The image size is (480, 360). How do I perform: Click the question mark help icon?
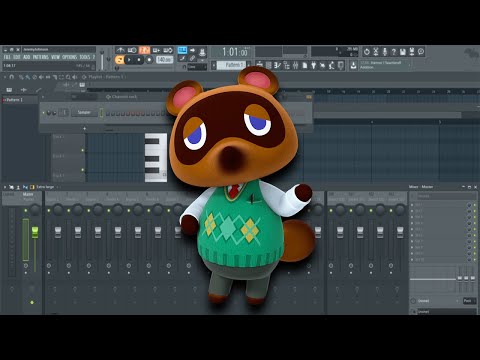coord(394,52)
